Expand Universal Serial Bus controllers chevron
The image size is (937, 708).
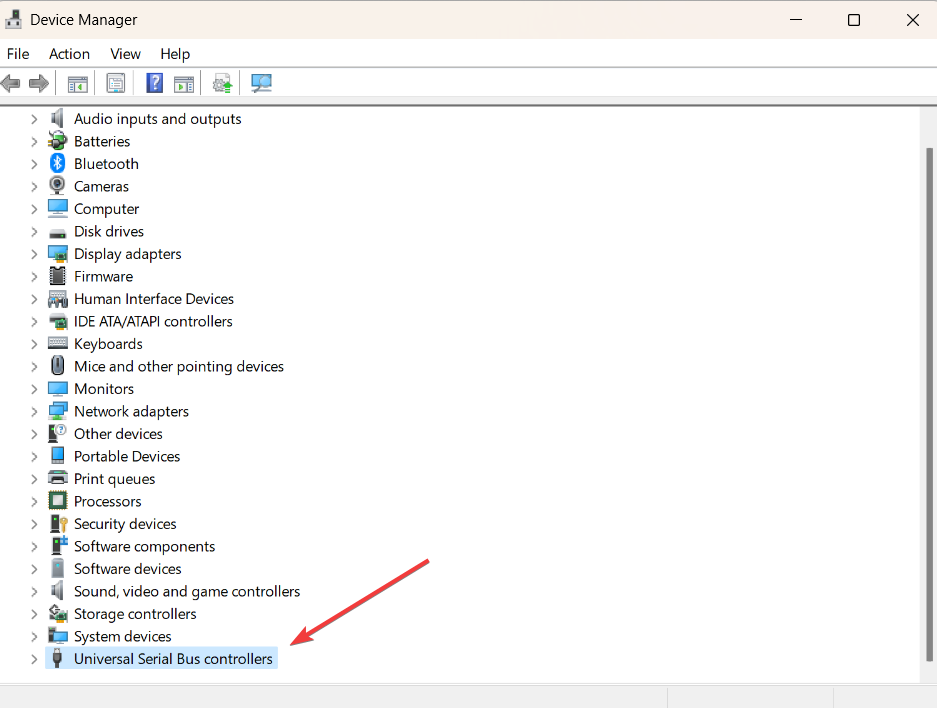[x=34, y=659]
